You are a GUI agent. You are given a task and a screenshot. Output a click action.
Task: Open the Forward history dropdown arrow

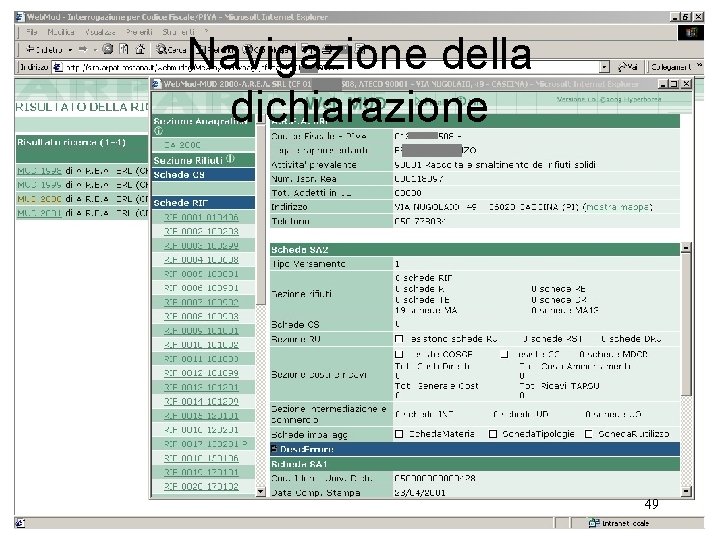point(95,50)
